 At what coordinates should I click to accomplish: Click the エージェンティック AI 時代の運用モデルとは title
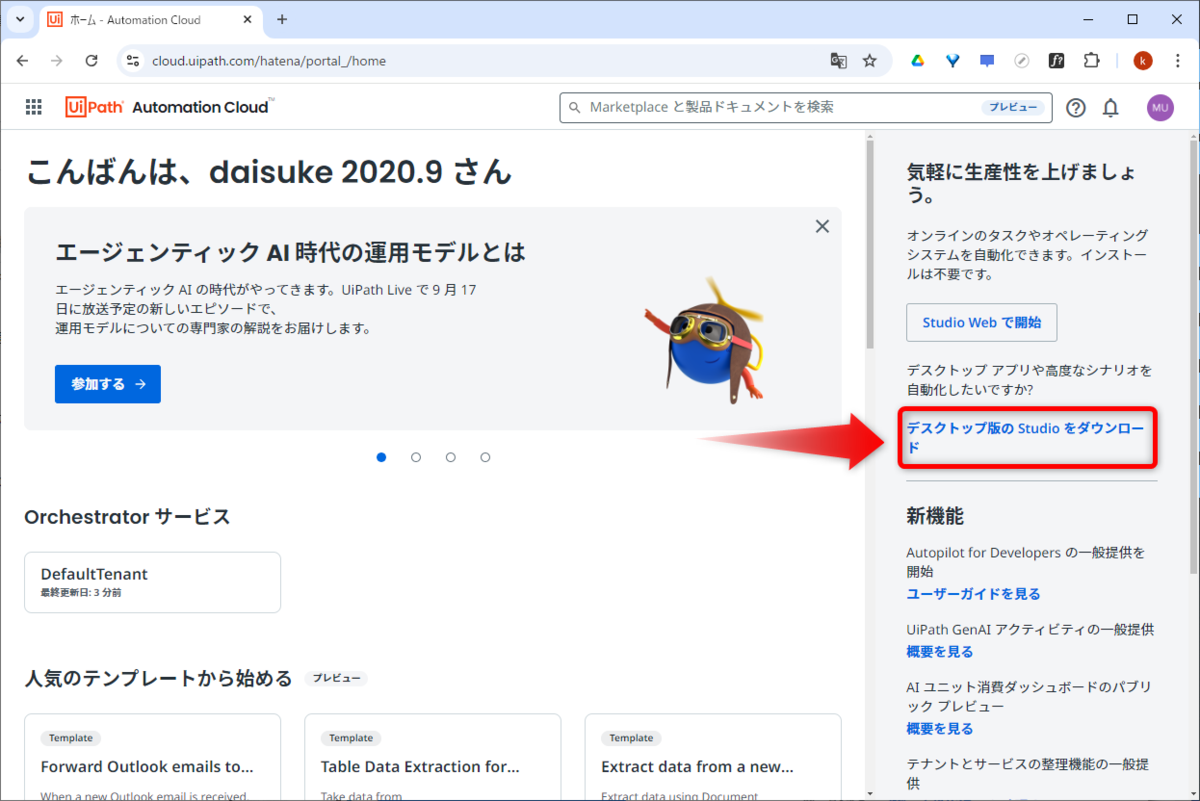(x=290, y=251)
